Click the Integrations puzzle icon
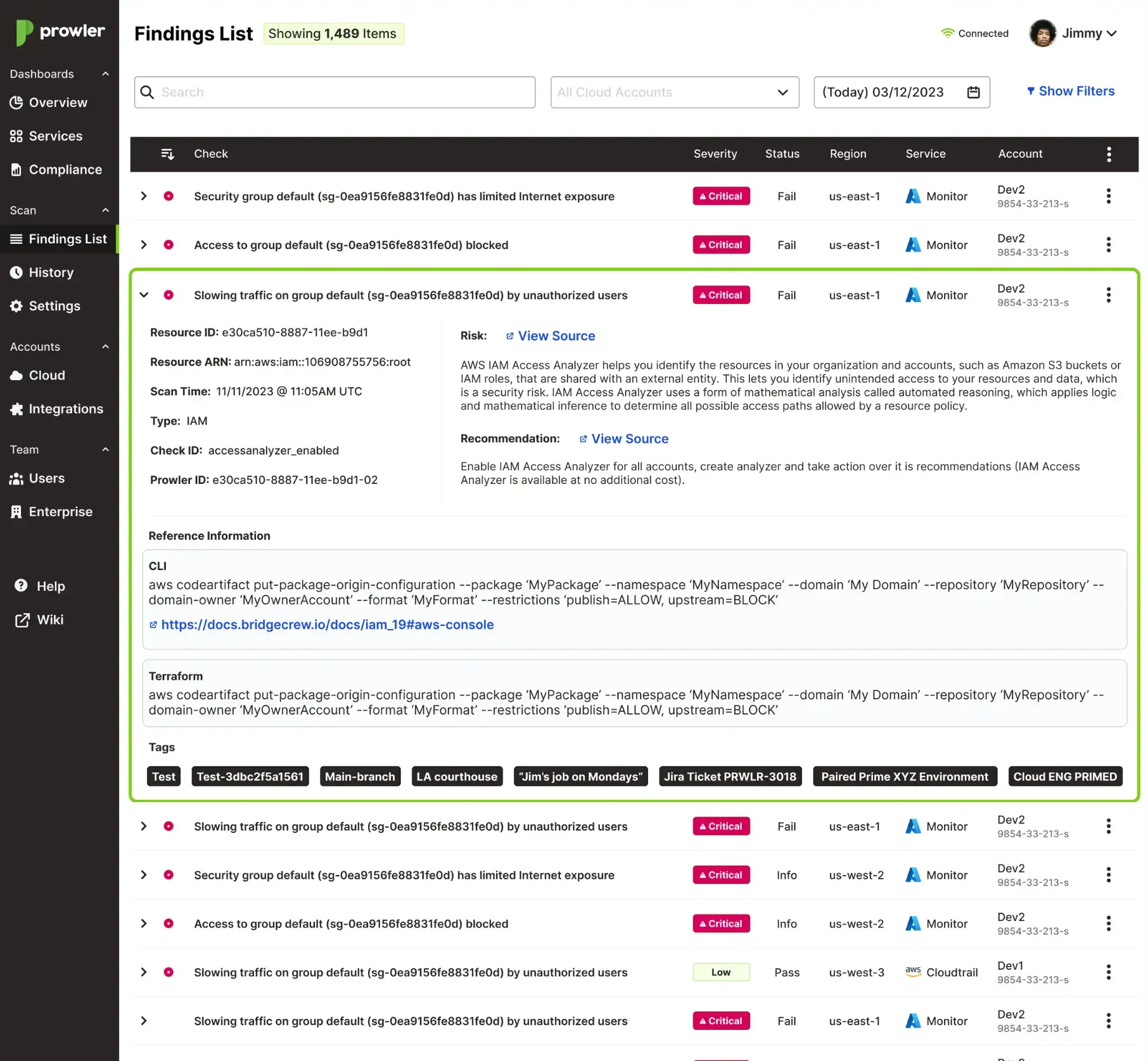1148x1061 pixels. point(16,409)
